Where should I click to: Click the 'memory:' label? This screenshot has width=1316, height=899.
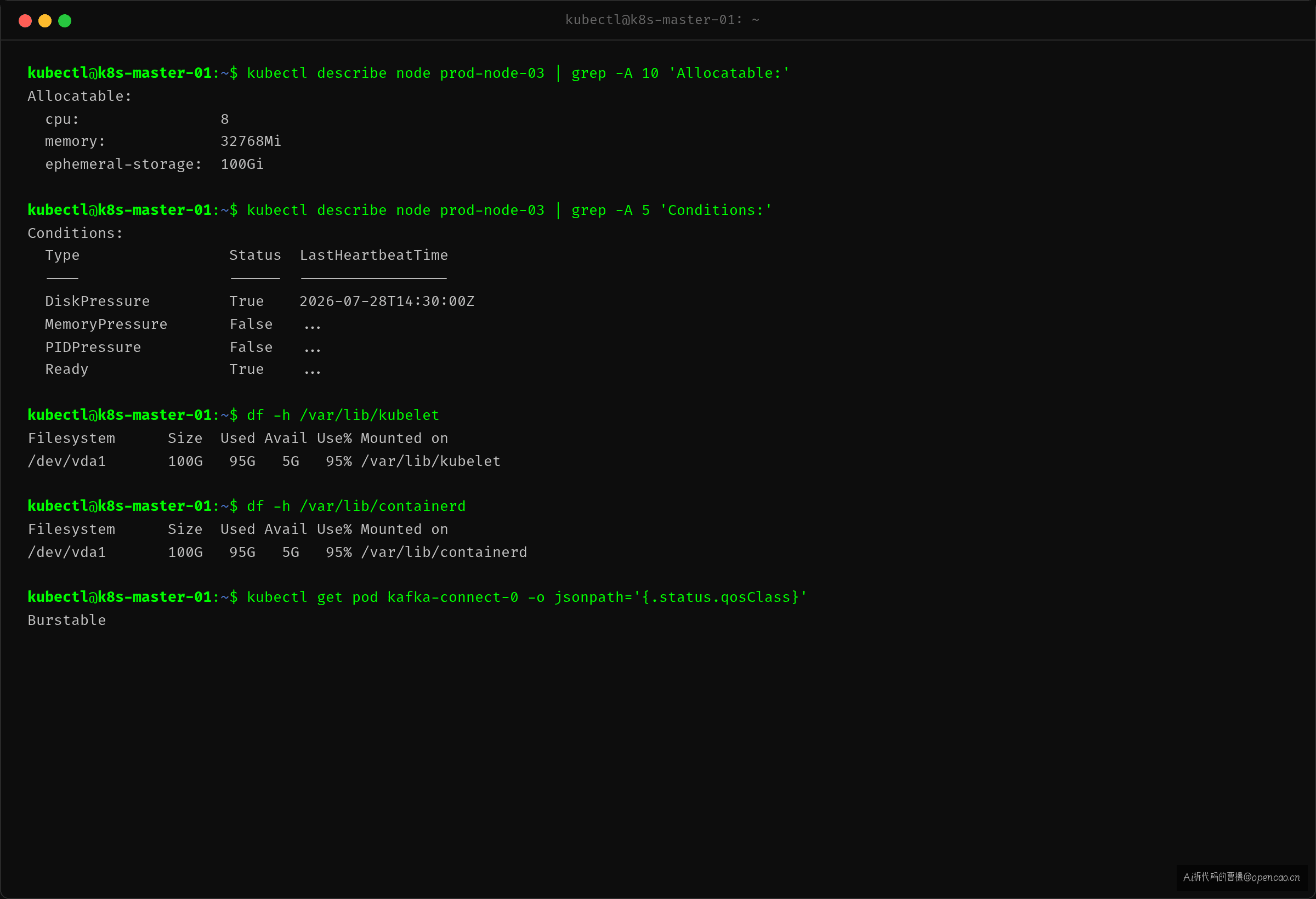coord(75,141)
